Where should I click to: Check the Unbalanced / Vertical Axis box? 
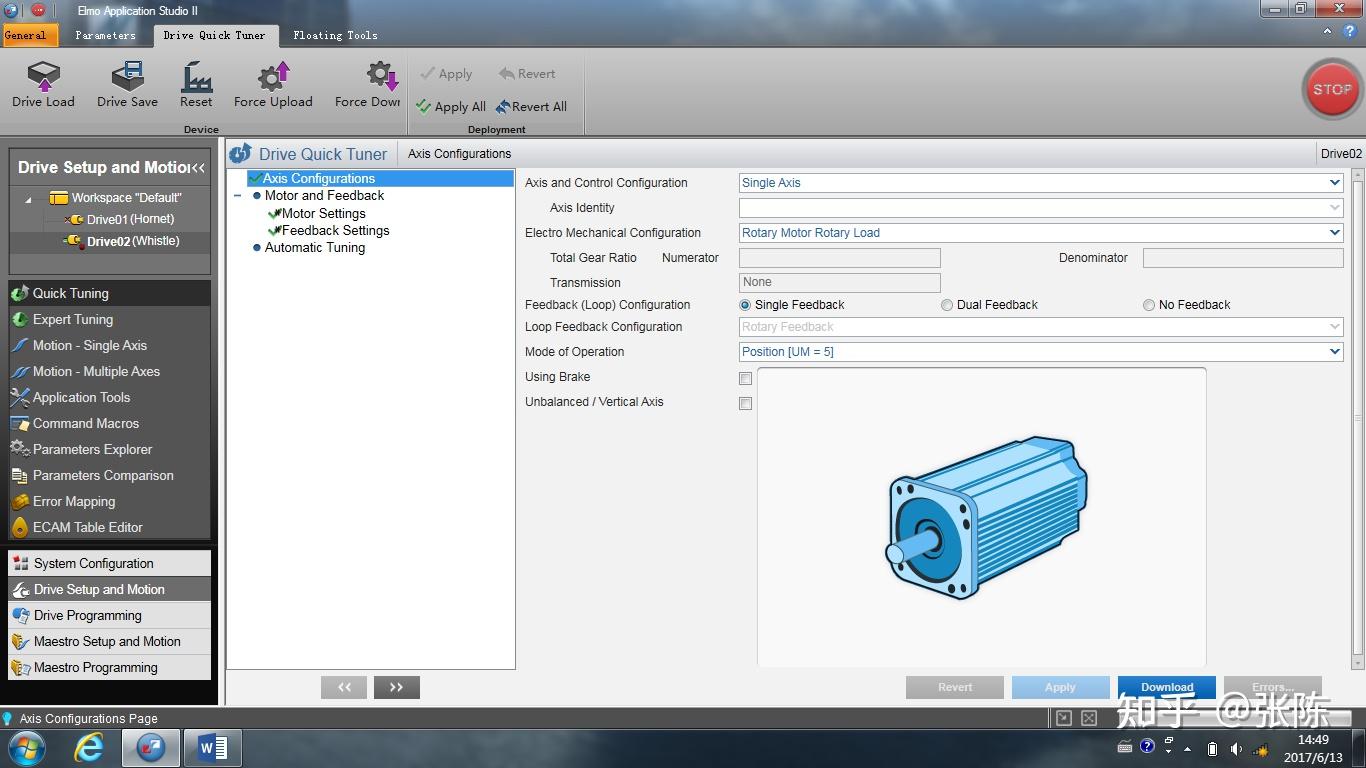tap(745, 403)
